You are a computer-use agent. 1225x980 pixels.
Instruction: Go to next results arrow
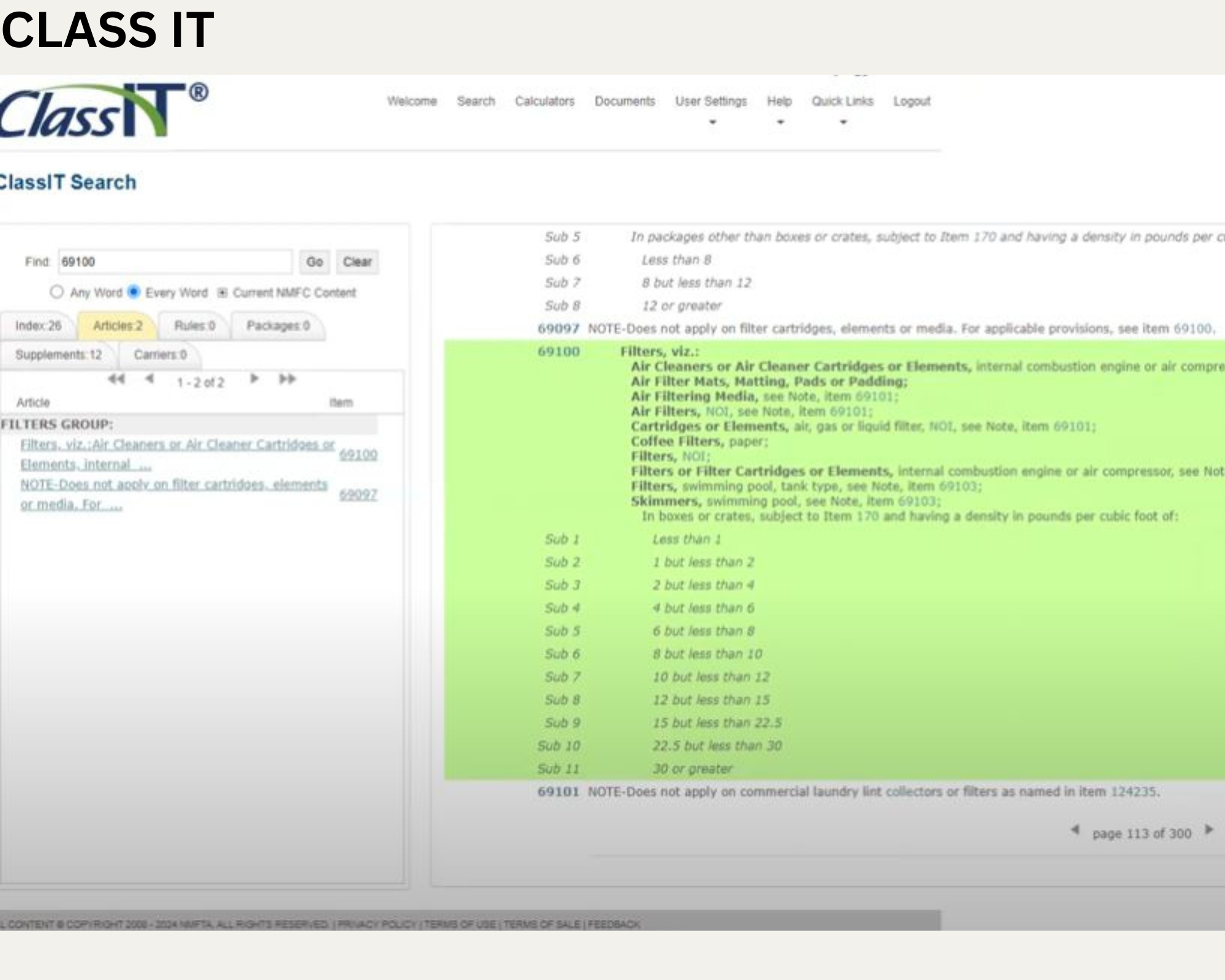(x=254, y=379)
